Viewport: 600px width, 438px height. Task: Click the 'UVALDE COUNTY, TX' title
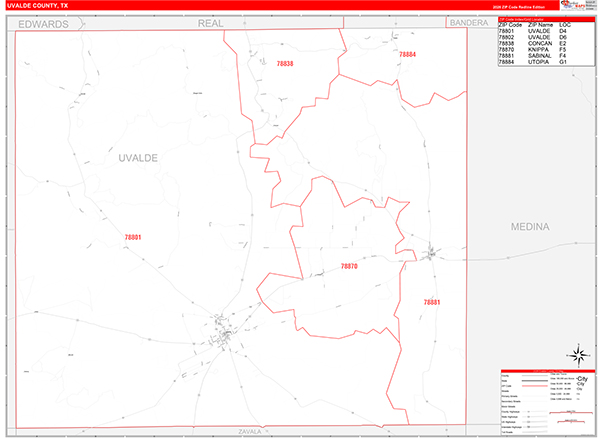(38, 6)
